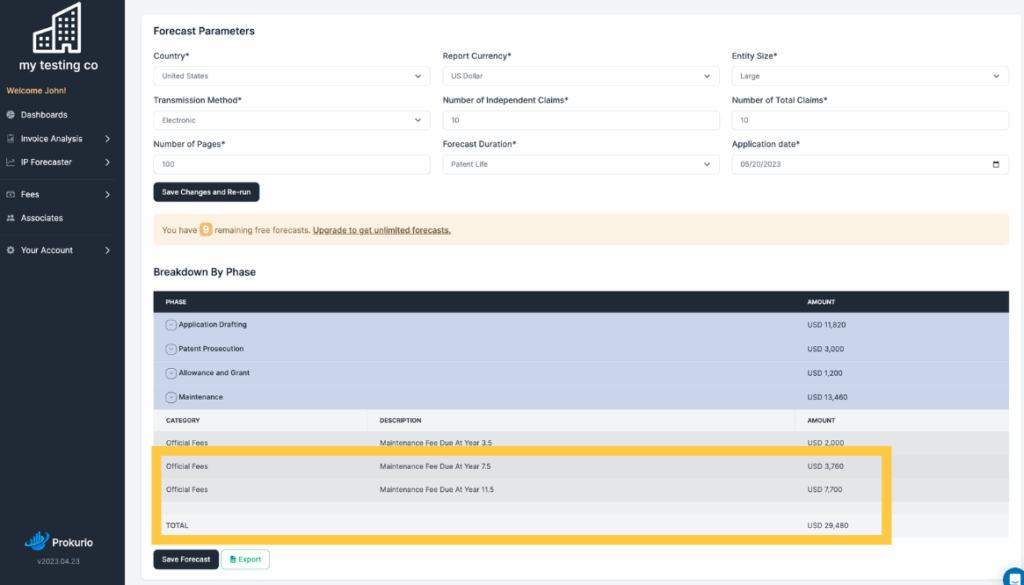The width and height of the screenshot is (1024, 585).
Task: Collapse the Maintenance phase row
Action: 171,397
